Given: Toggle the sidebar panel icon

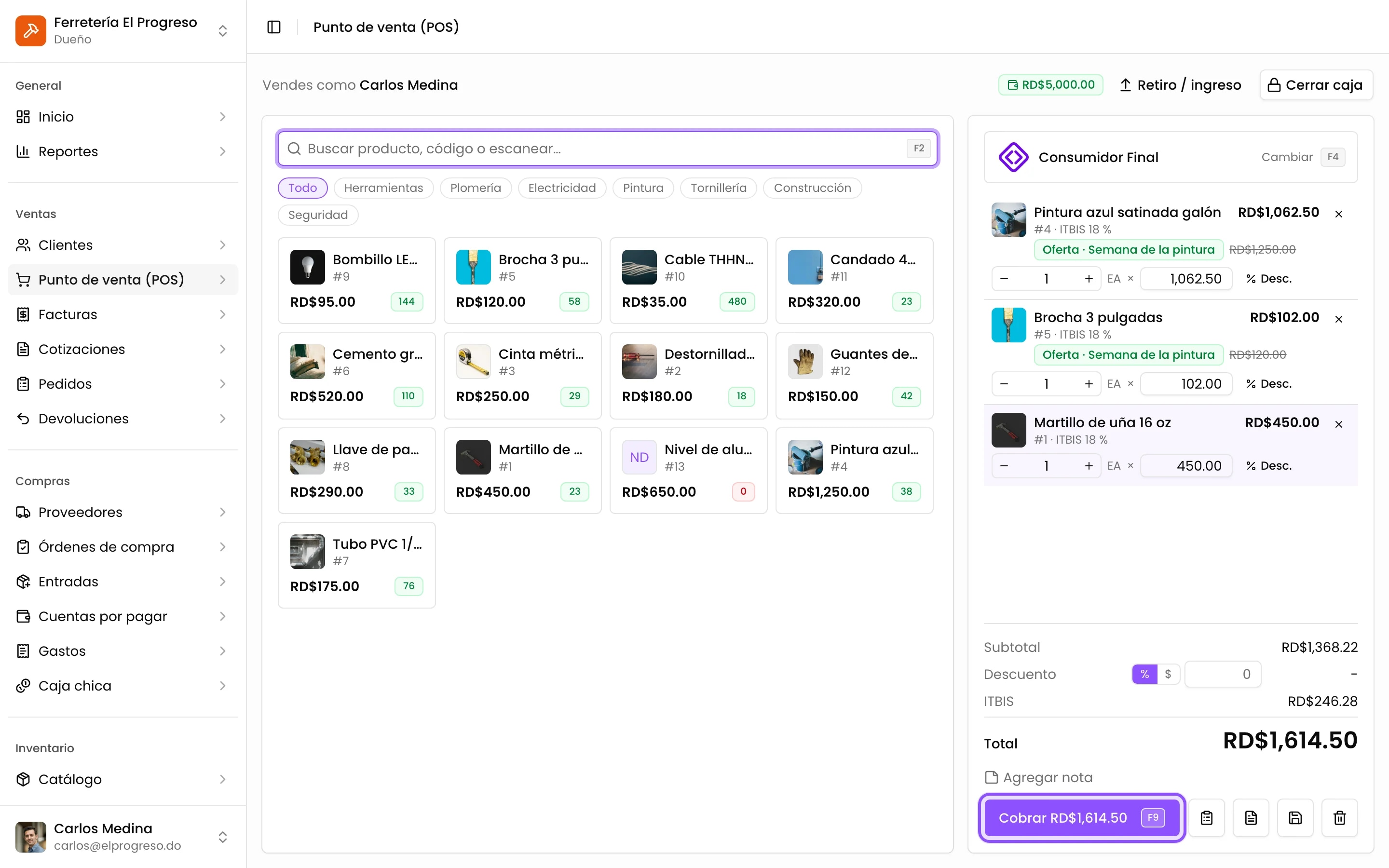Looking at the screenshot, I should [274, 27].
